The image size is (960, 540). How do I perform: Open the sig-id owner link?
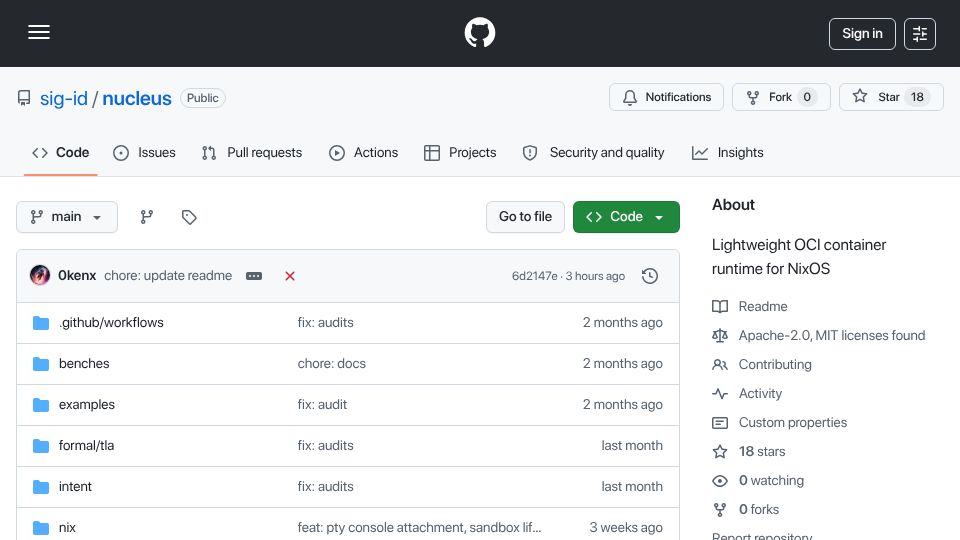tap(64, 98)
